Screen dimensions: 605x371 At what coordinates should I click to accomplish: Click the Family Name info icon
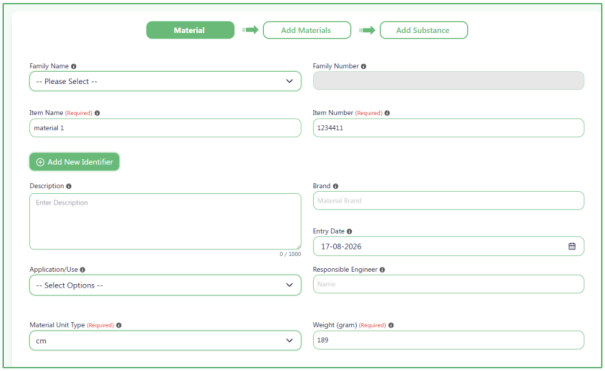pyautogui.click(x=73, y=66)
